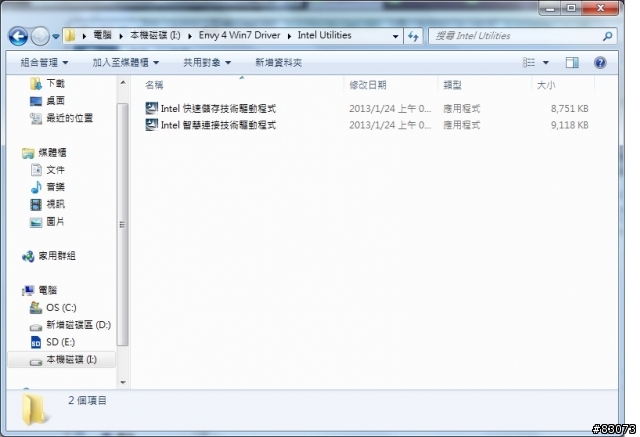Toggle the preview pane
Screen dimensions: 640x437
click(x=572, y=62)
